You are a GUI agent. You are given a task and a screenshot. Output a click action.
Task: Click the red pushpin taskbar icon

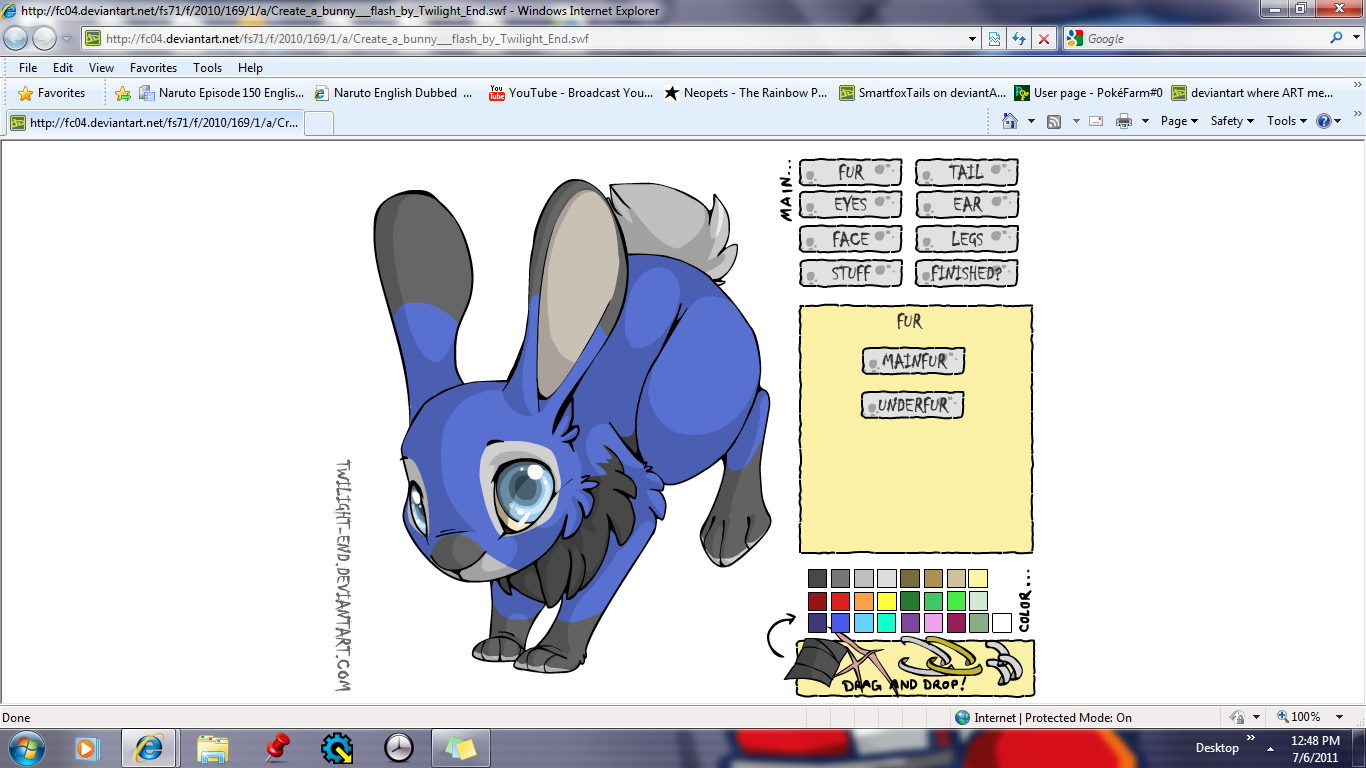point(276,747)
